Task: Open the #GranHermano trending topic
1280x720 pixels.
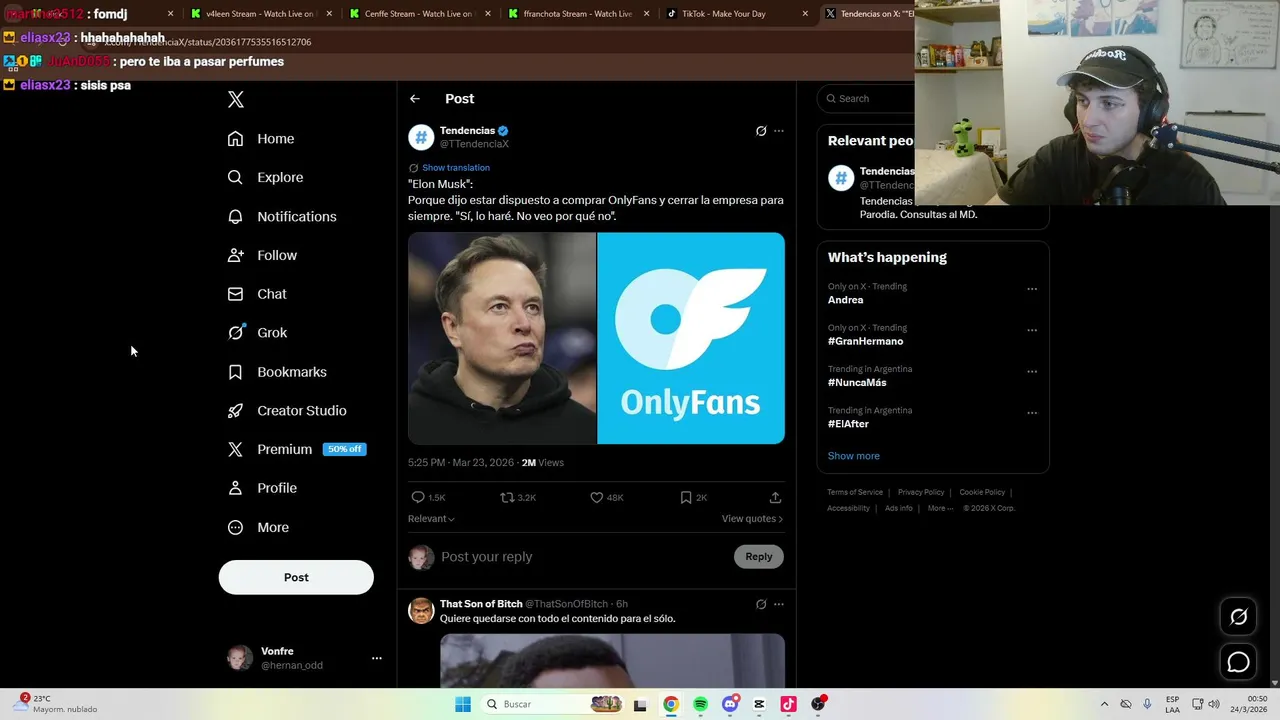Action: 865,341
